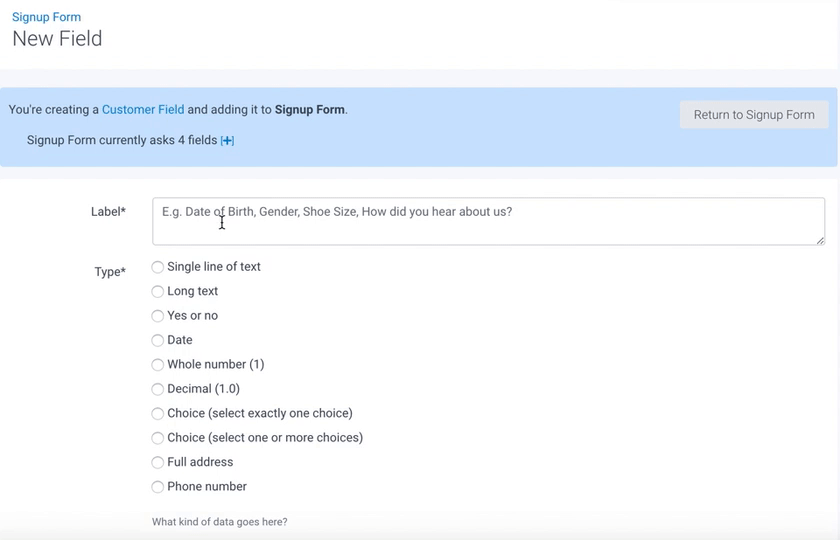Pick the Yes or no field type
840x540 pixels.
pos(158,316)
